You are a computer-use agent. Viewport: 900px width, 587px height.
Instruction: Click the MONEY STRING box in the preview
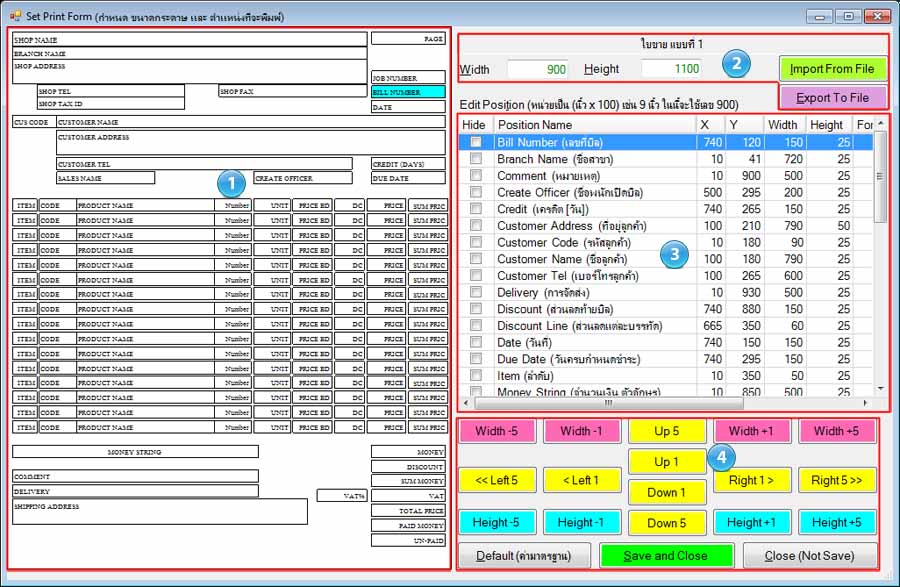tap(135, 452)
